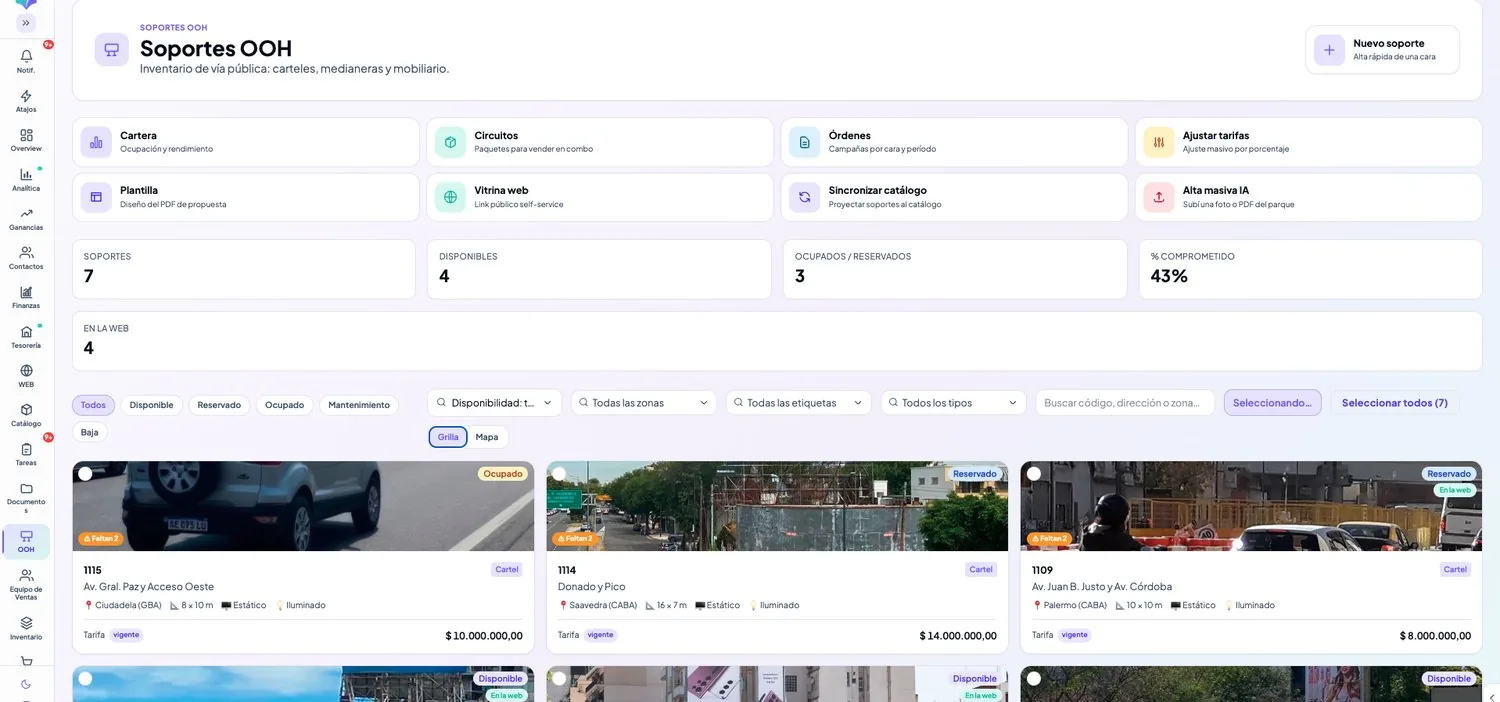Image resolution: width=1500 pixels, height=702 pixels.
Task: Click address Av. Juan B. Justo y Av. Córdoba
Action: pos(1102,587)
